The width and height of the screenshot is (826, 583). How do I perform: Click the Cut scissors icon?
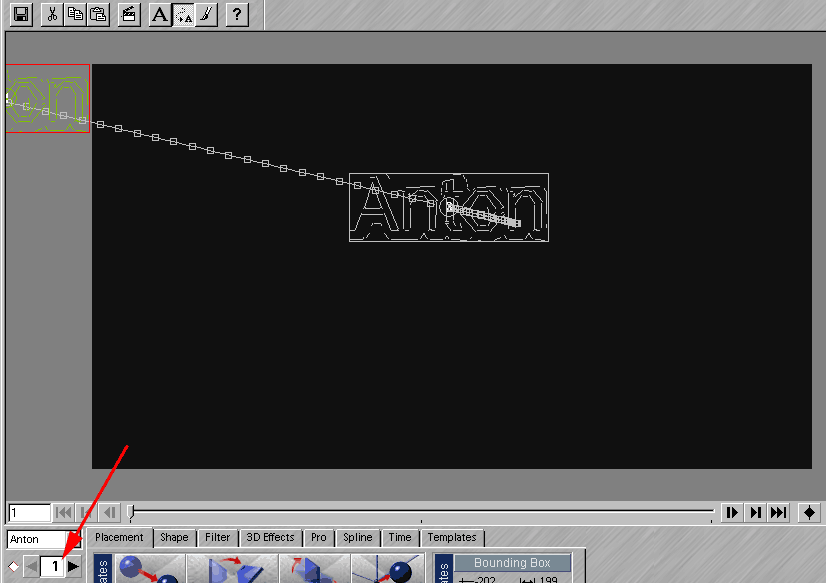click(52, 14)
